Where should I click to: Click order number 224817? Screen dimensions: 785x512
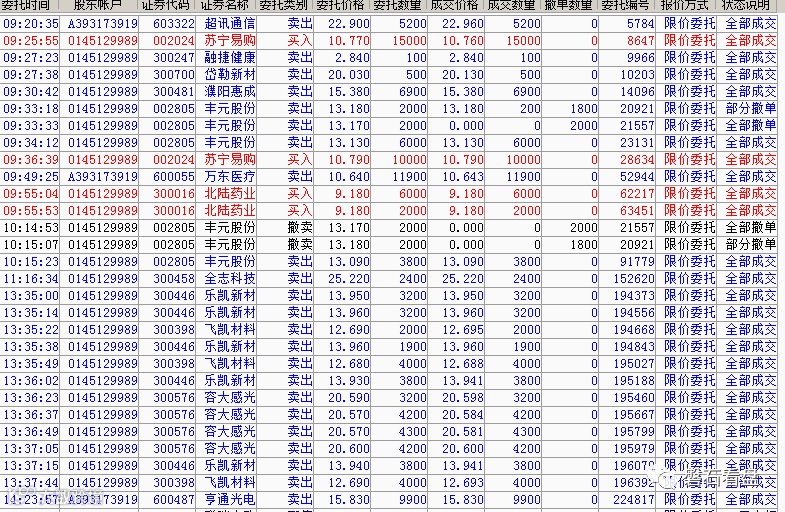click(x=634, y=500)
